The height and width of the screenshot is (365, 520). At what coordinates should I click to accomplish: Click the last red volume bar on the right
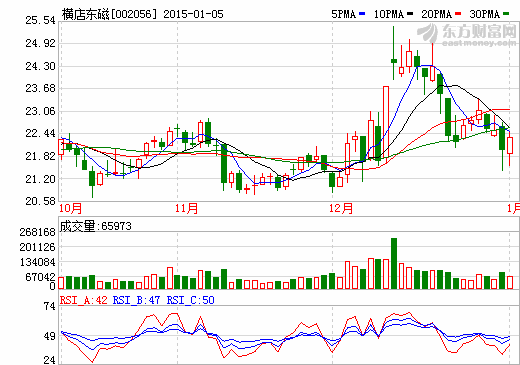[x=510, y=282]
